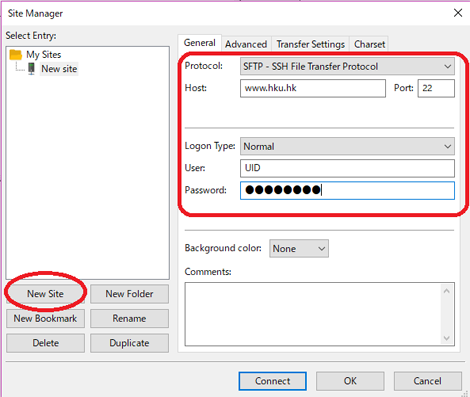Viewport: 470px width, 397px height.
Task: Confirm with the OK button
Action: (350, 381)
